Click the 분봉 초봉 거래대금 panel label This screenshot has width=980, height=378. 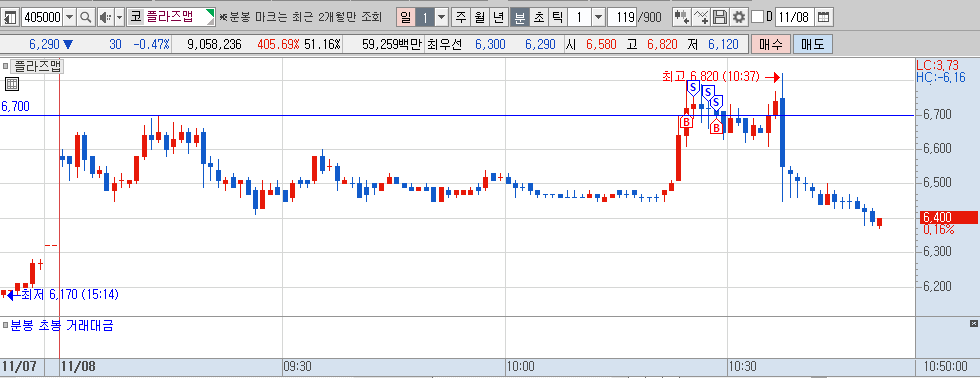[x=61, y=325]
